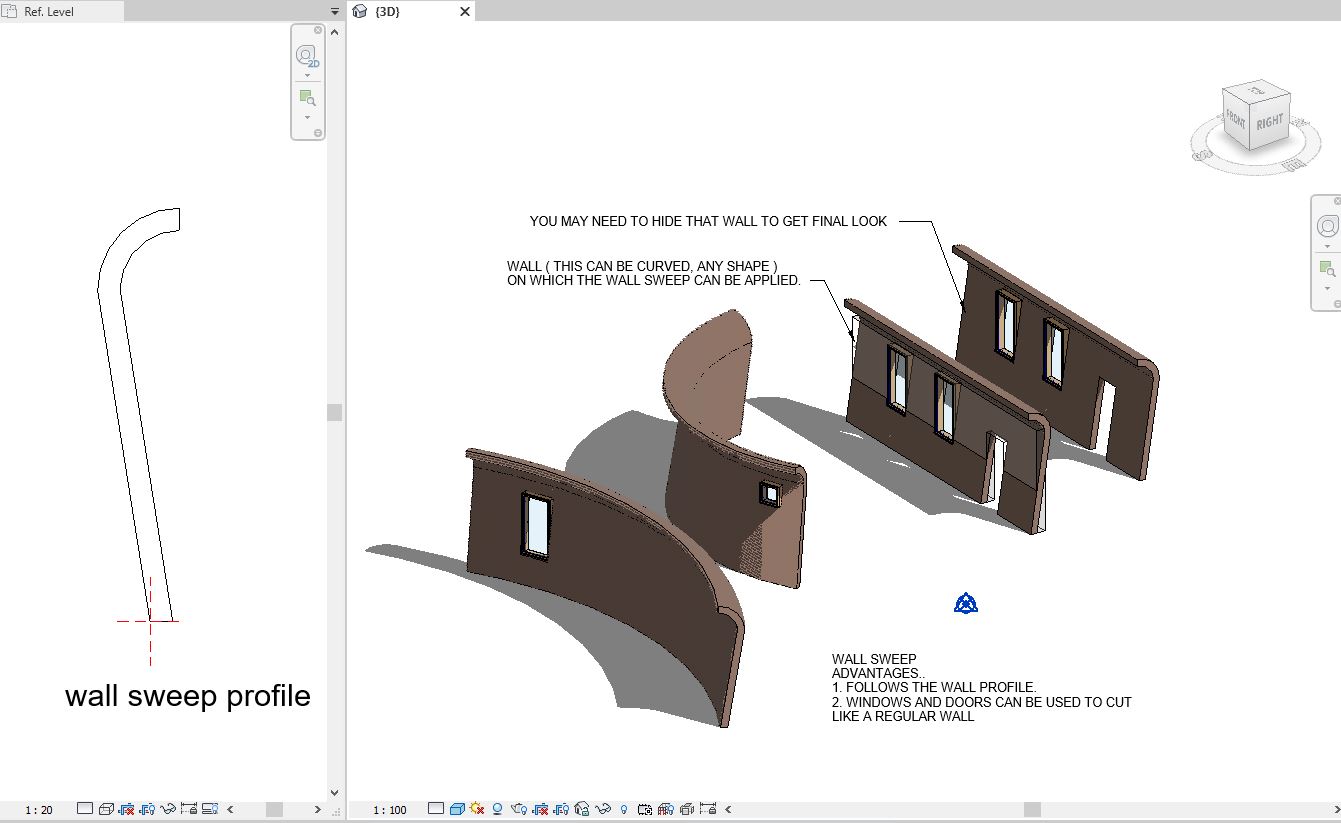Toggle crop region visibility in Ref. Level view
The image size is (1341, 823).
coord(147,809)
